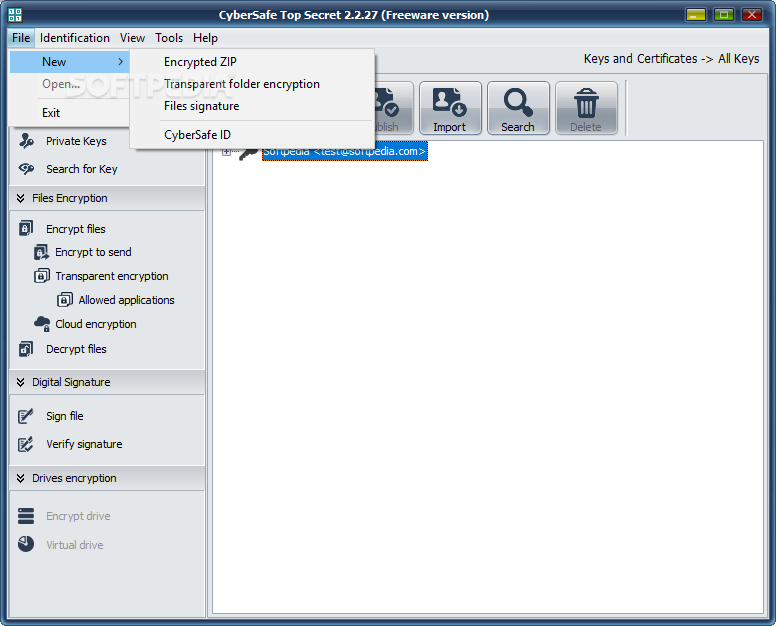Open the Cloud encryption label
Viewport: 776px width, 626px height.
[x=96, y=324]
